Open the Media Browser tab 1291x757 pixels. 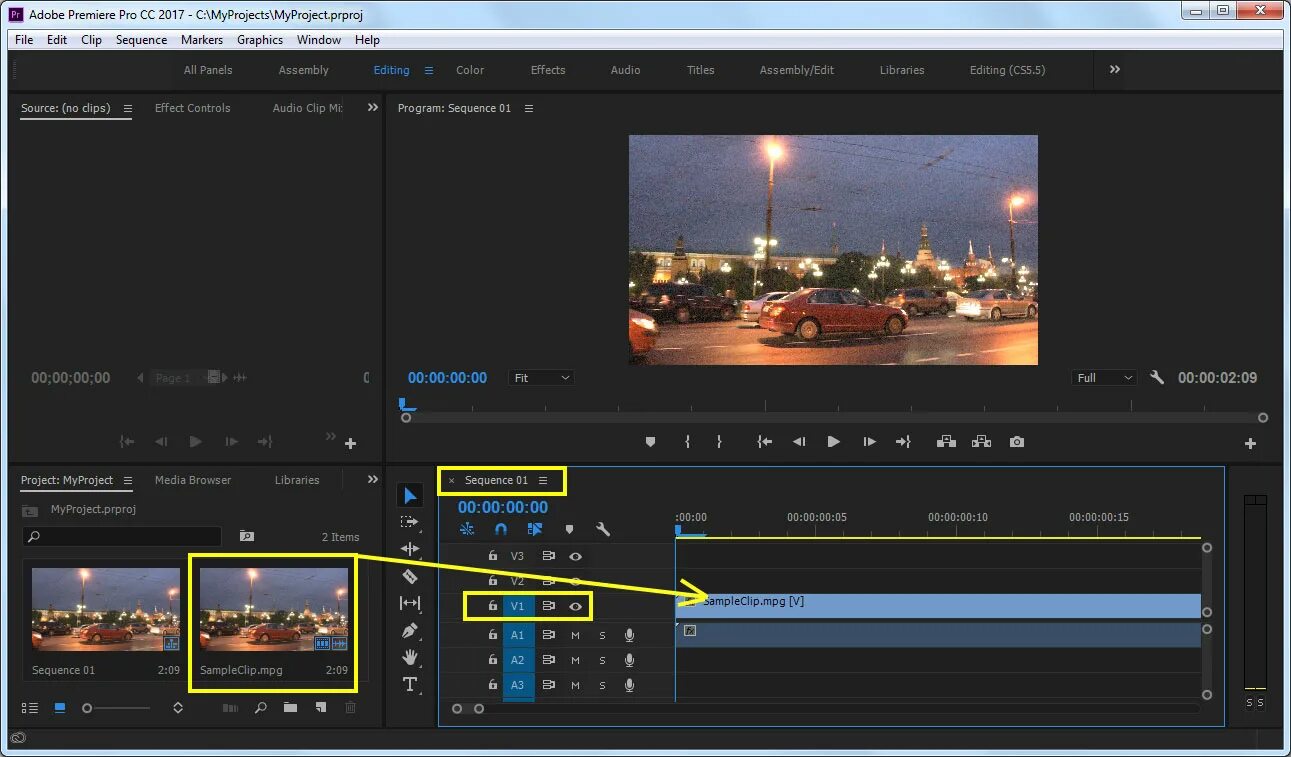[193, 480]
